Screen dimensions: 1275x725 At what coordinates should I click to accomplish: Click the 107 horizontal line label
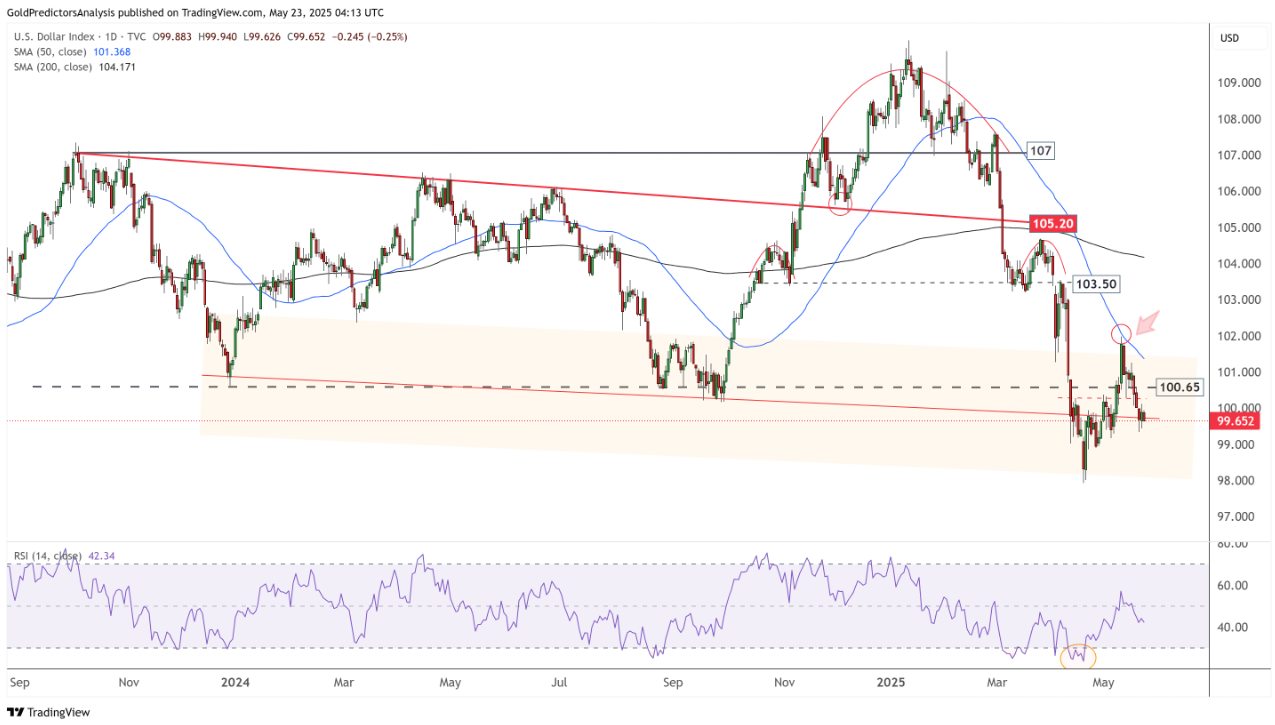(1041, 151)
